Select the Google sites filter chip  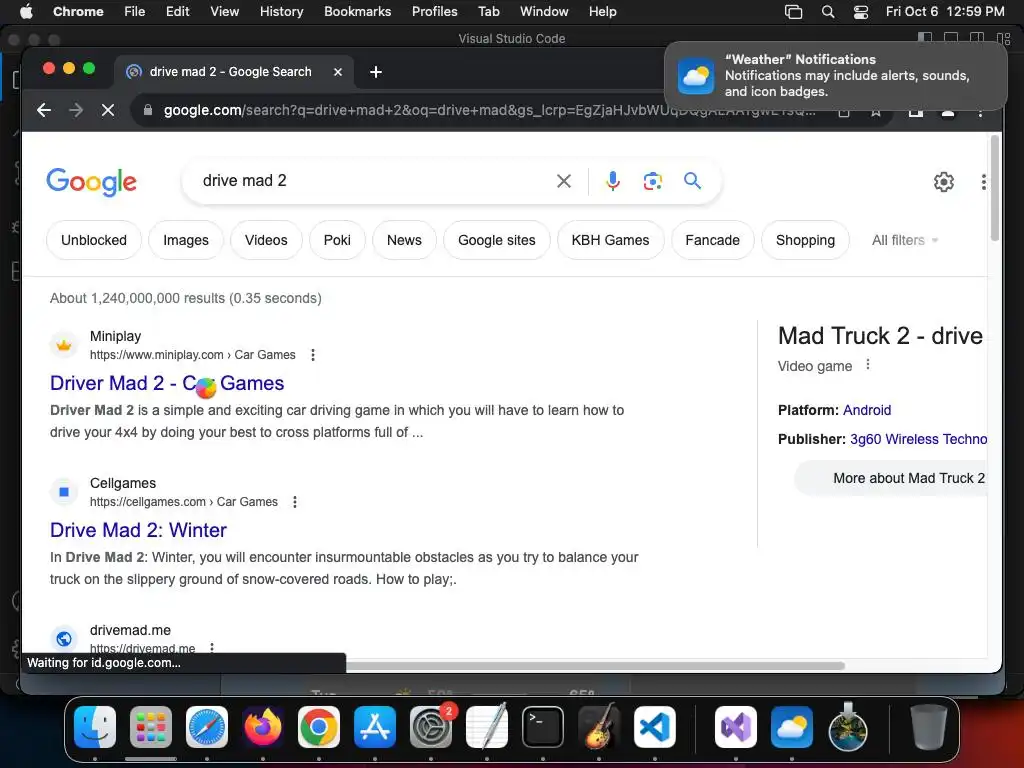pos(496,240)
